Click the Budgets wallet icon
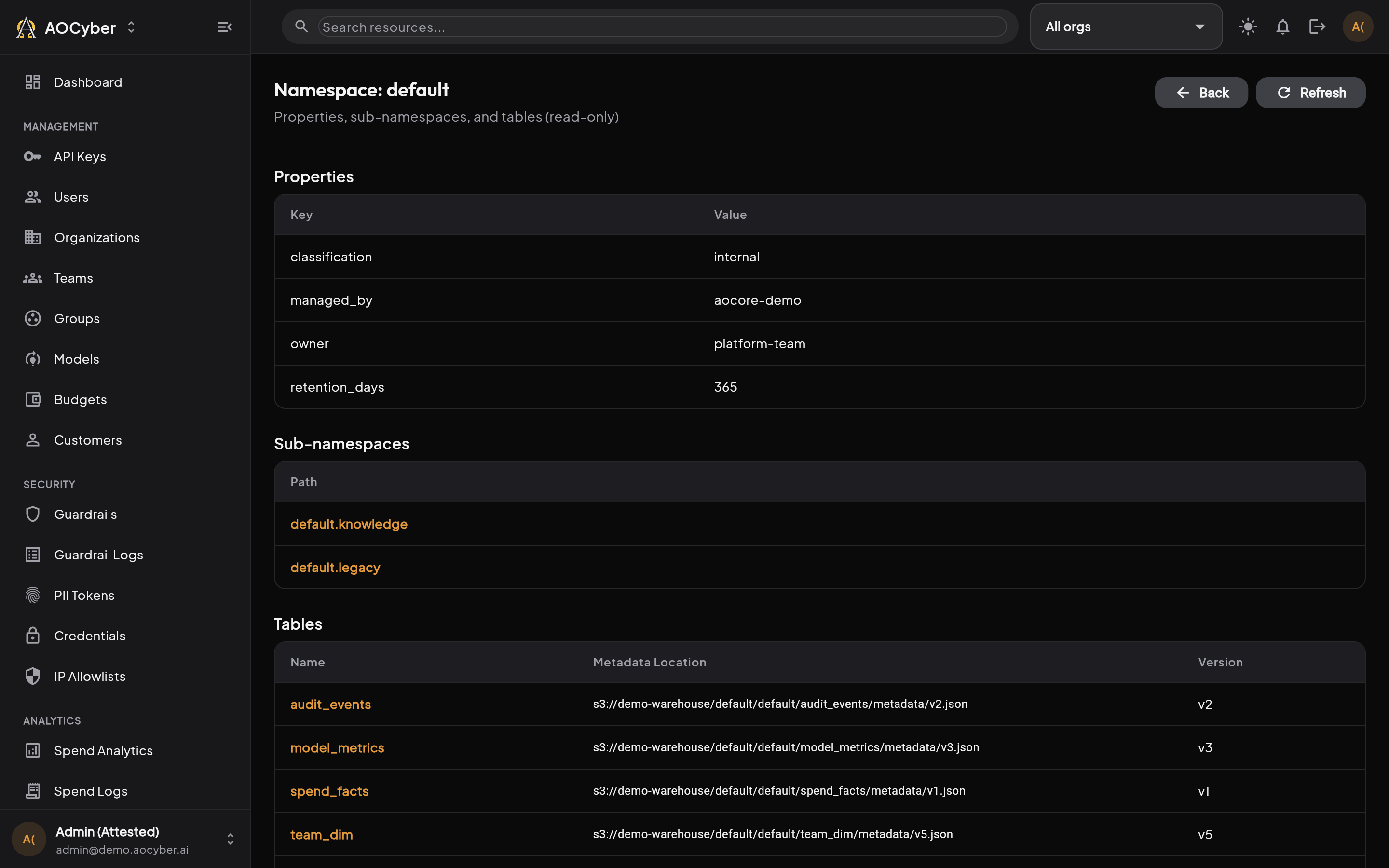 tap(33, 399)
